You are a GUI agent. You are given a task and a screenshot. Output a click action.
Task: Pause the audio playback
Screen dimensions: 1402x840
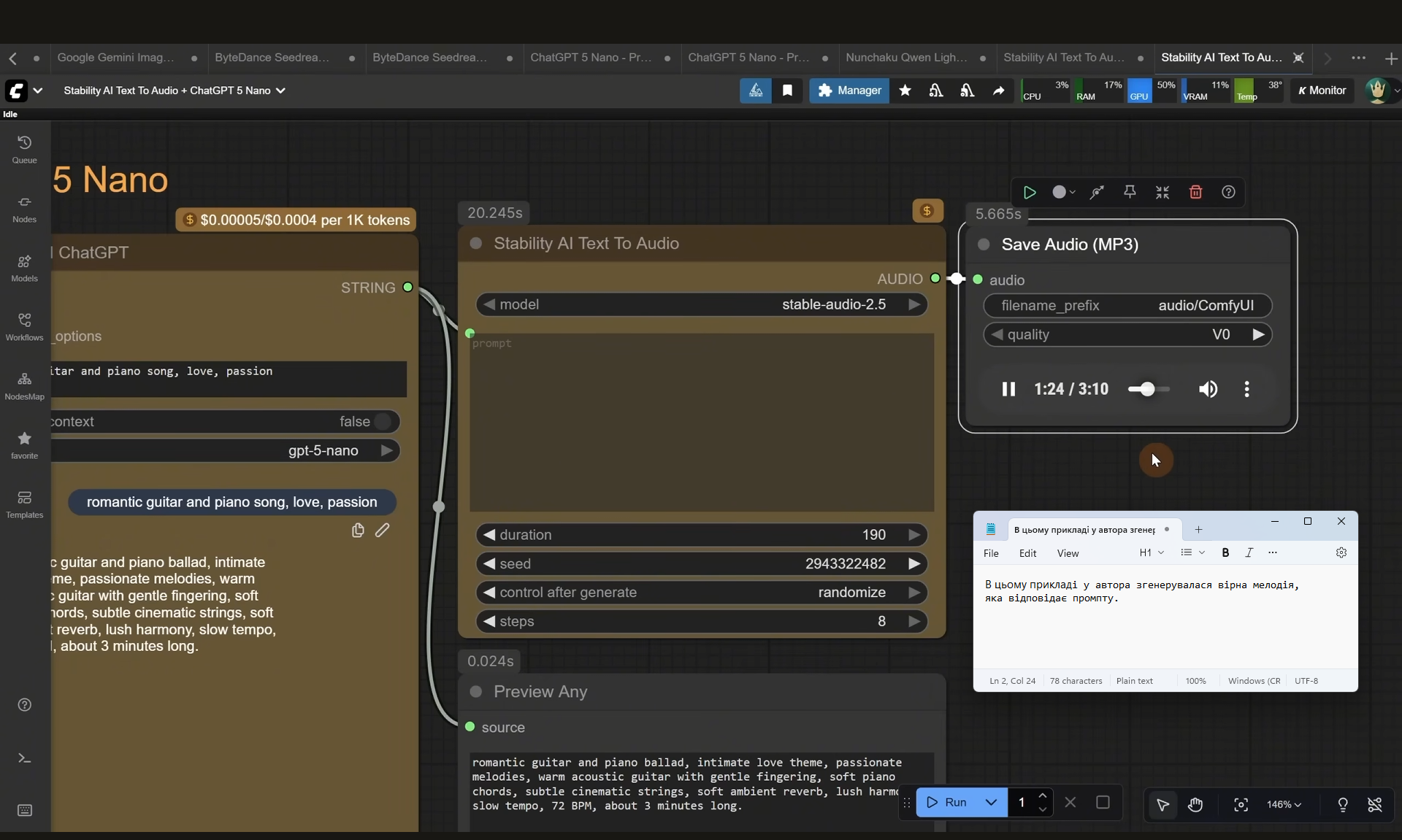point(1008,389)
